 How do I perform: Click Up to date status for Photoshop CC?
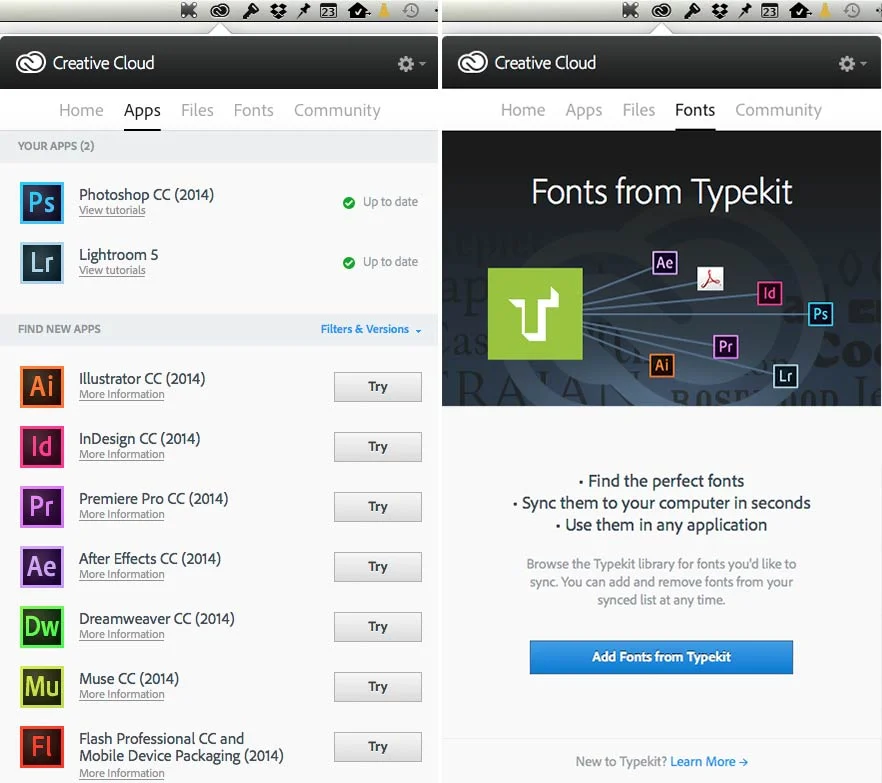[380, 202]
